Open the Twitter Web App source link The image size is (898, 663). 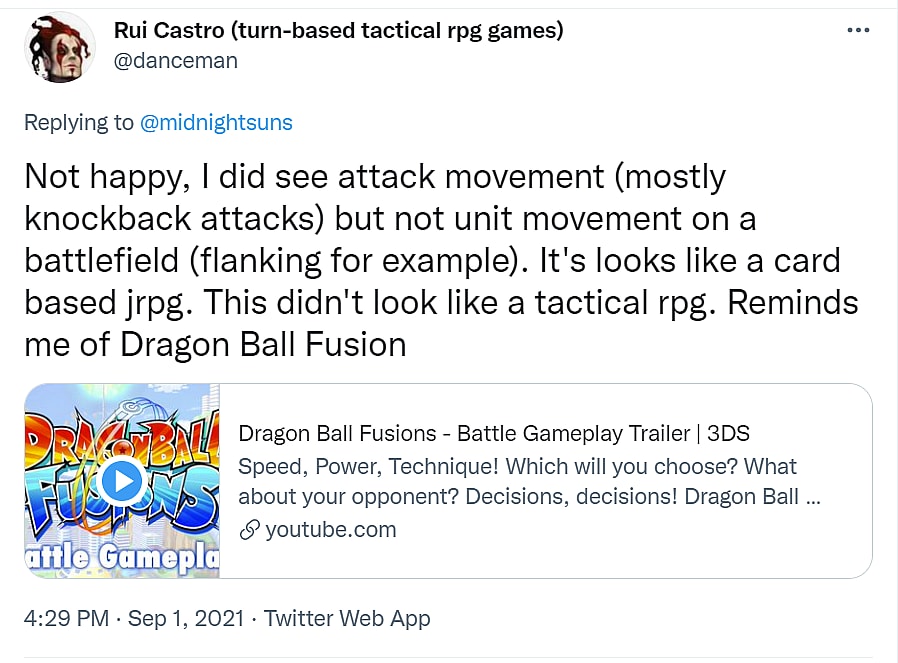click(x=347, y=618)
